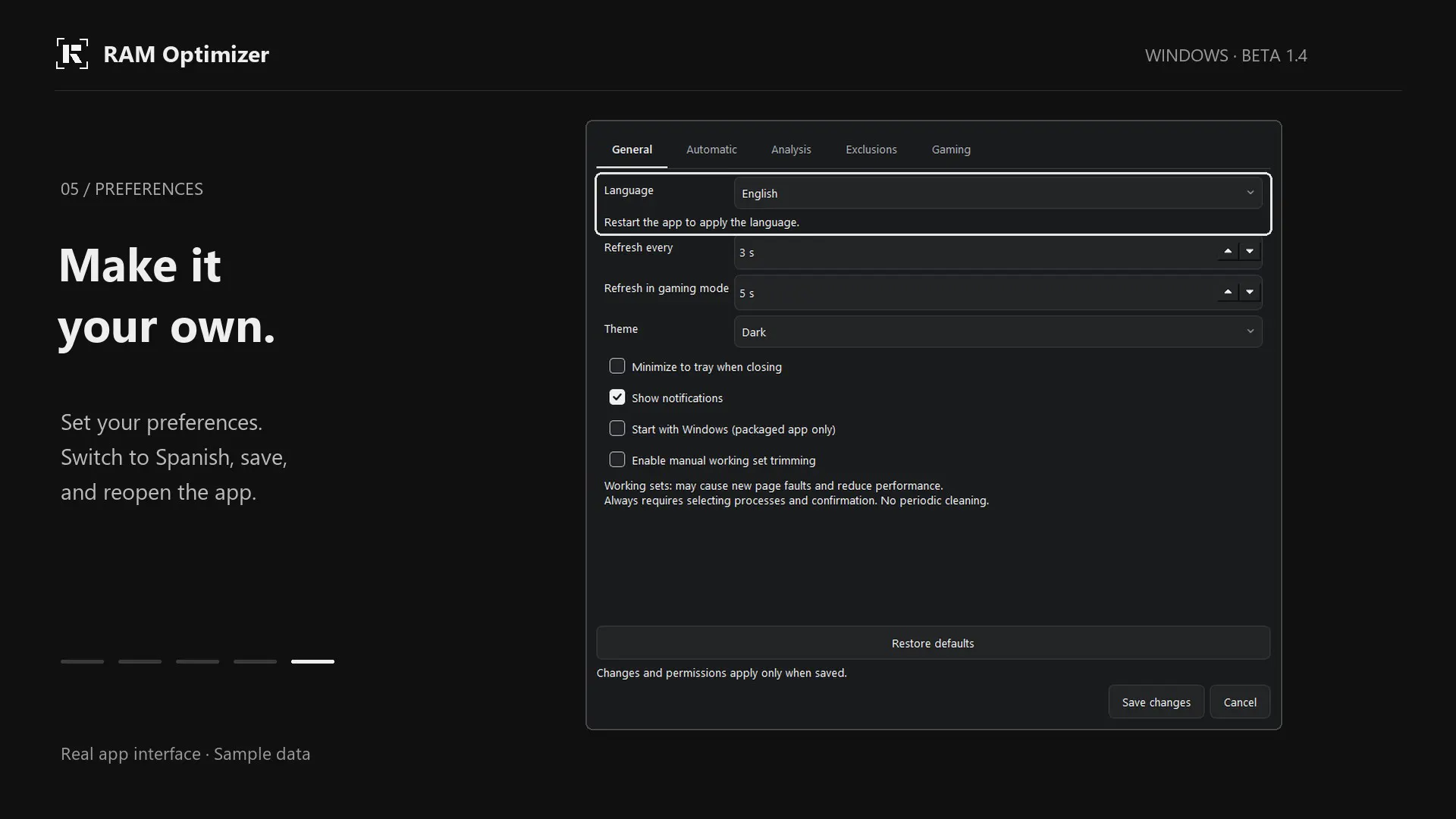
Task: Uncheck Show notifications checkbox
Action: (x=617, y=397)
